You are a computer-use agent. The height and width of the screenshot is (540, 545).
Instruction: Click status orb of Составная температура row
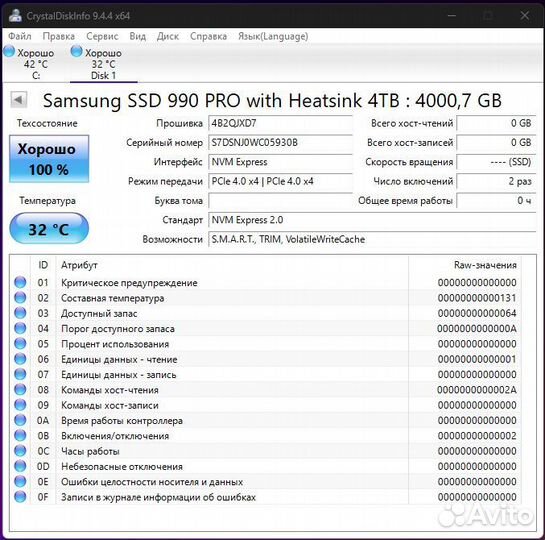pos(20,297)
